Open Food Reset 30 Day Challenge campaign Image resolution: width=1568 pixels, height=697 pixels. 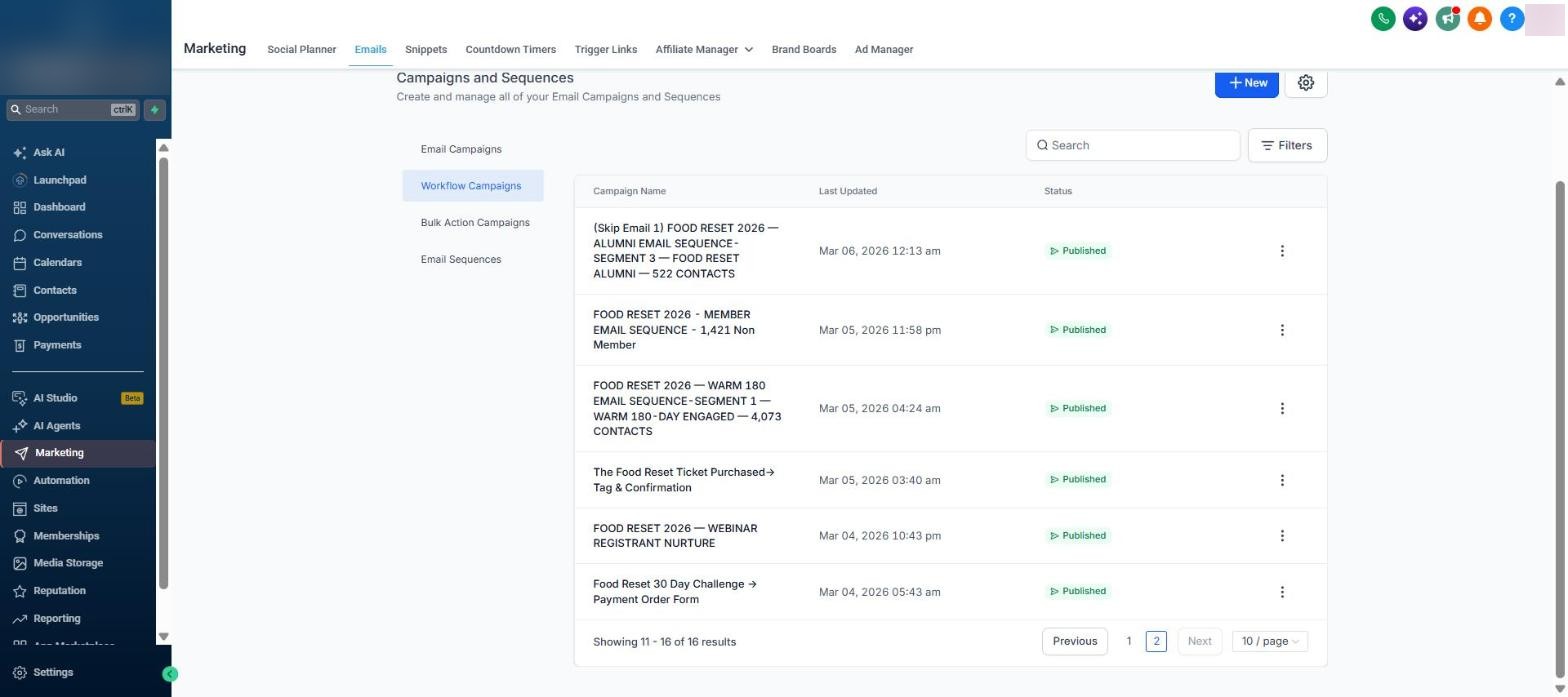(x=675, y=592)
